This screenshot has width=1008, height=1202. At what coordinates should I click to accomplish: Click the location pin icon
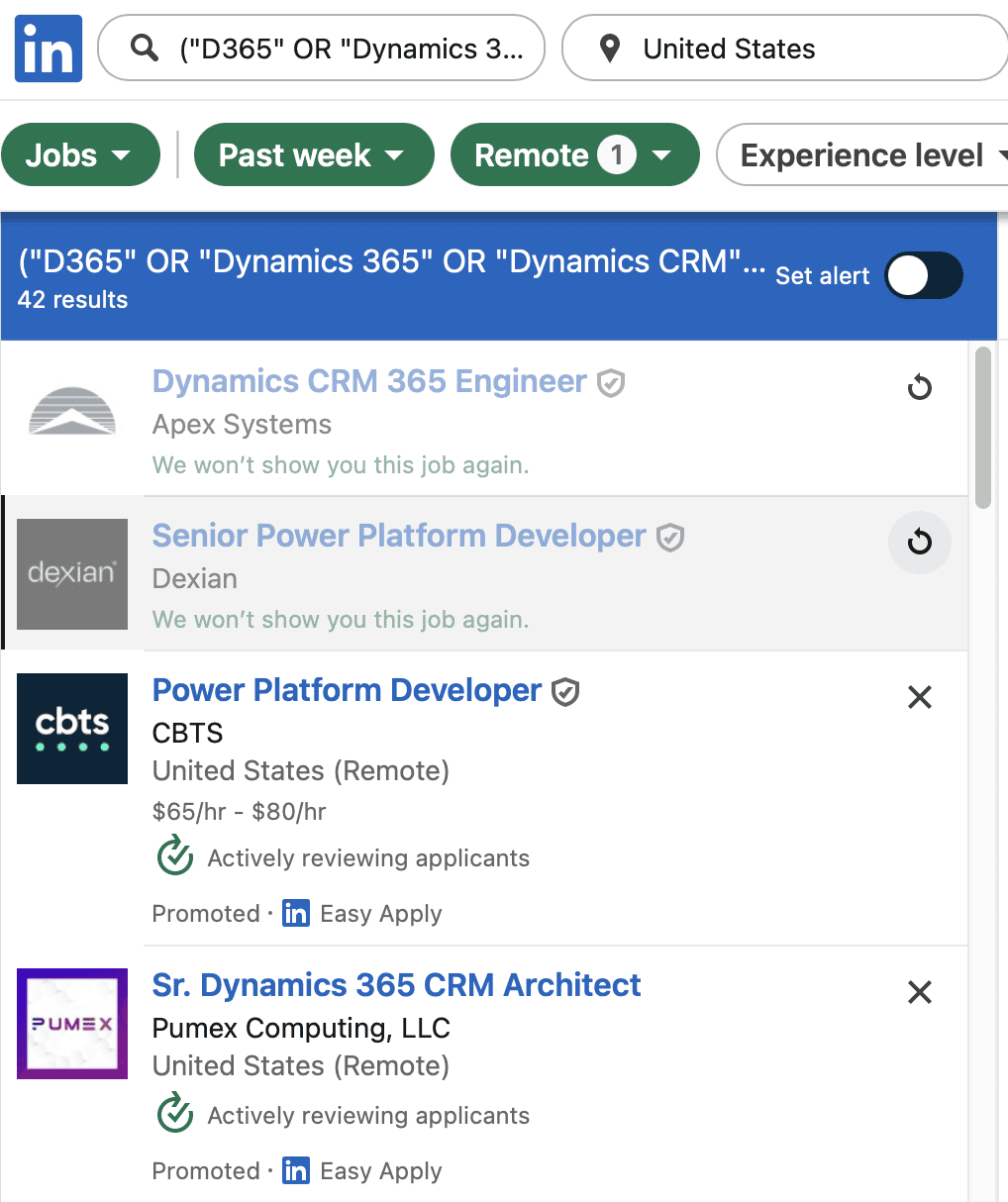610,48
